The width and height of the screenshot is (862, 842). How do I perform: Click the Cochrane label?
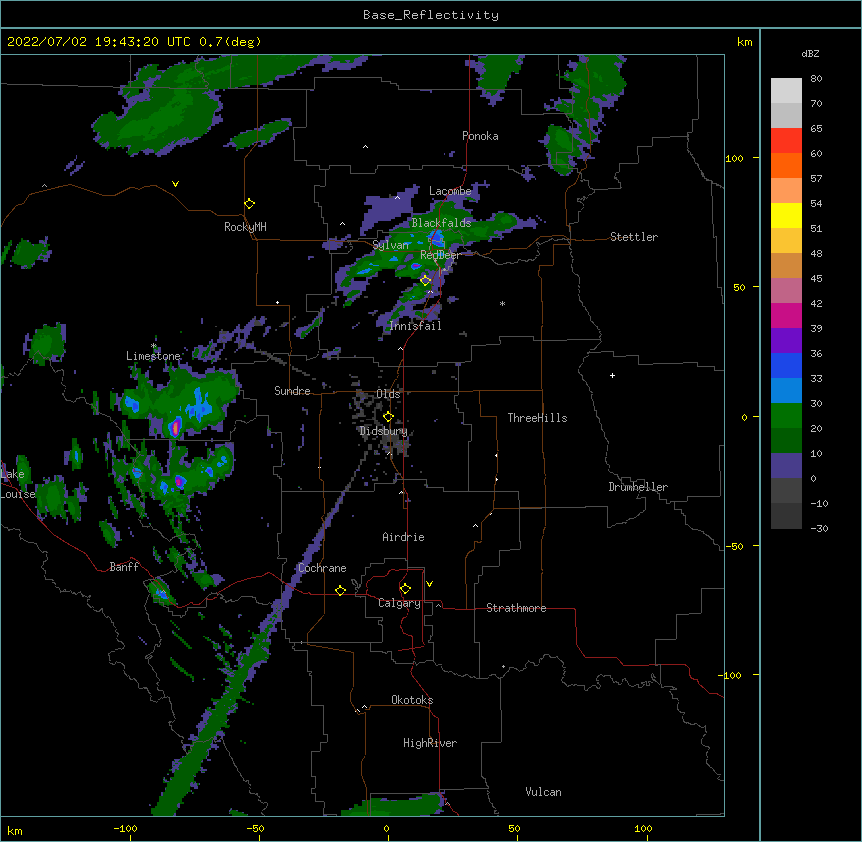pyautogui.click(x=322, y=568)
